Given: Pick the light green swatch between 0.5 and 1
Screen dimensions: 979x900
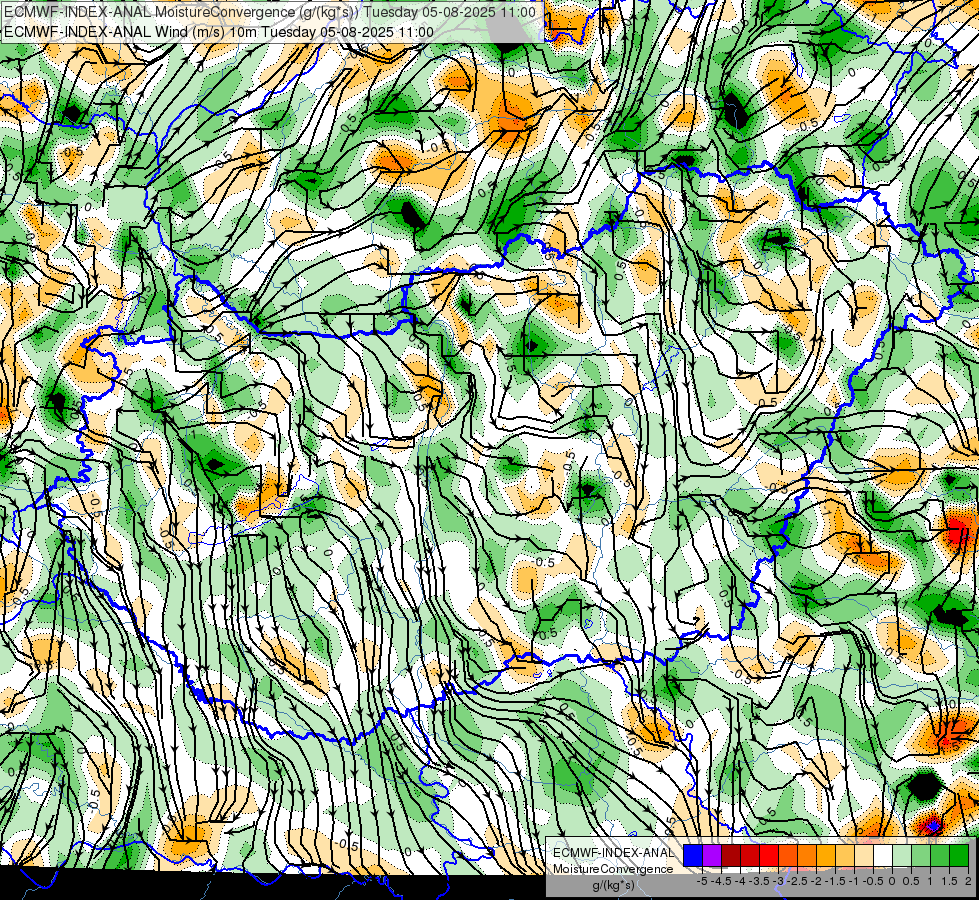Looking at the screenshot, I should (921, 856).
